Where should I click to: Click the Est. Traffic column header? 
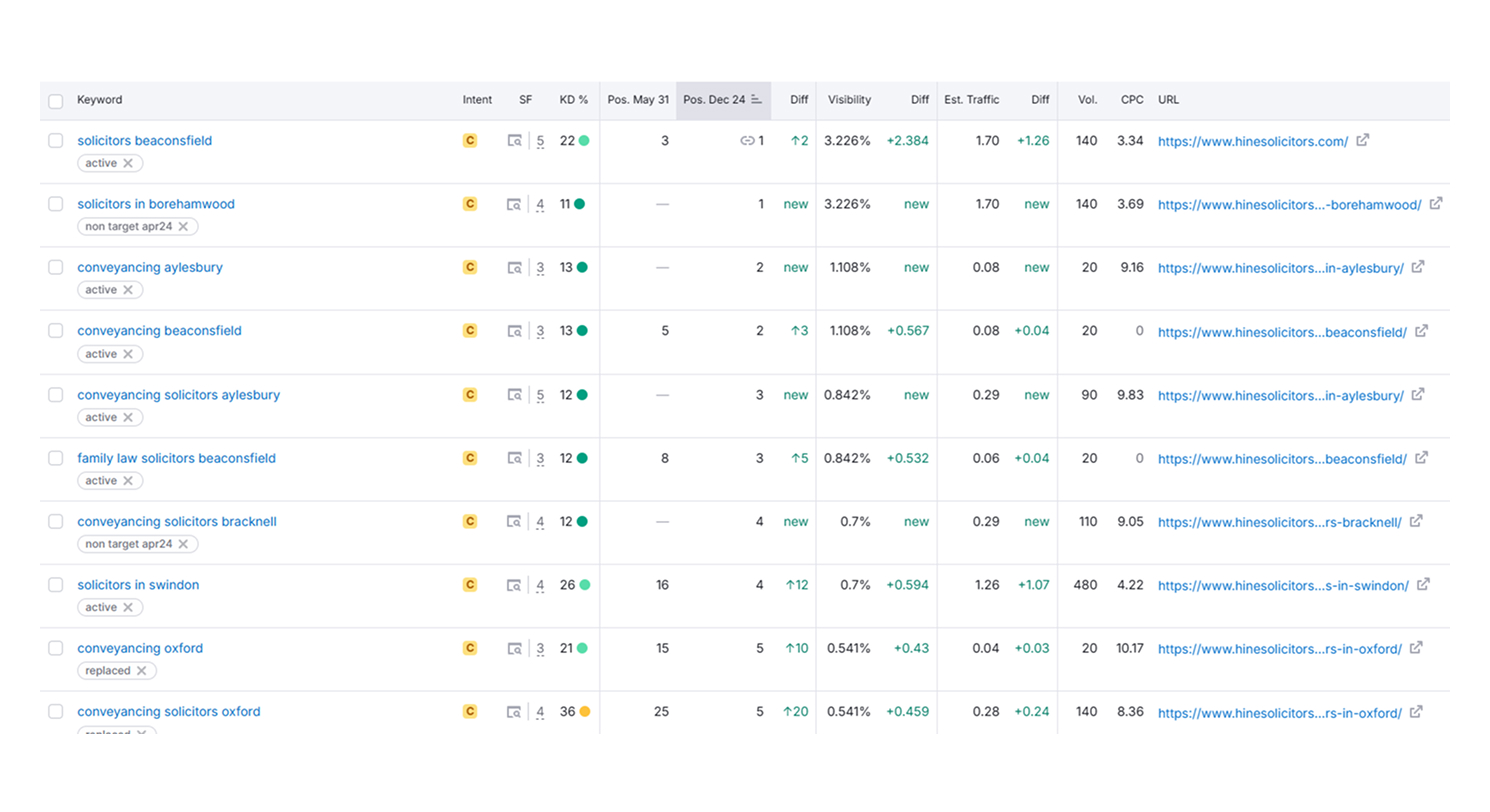[x=971, y=100]
